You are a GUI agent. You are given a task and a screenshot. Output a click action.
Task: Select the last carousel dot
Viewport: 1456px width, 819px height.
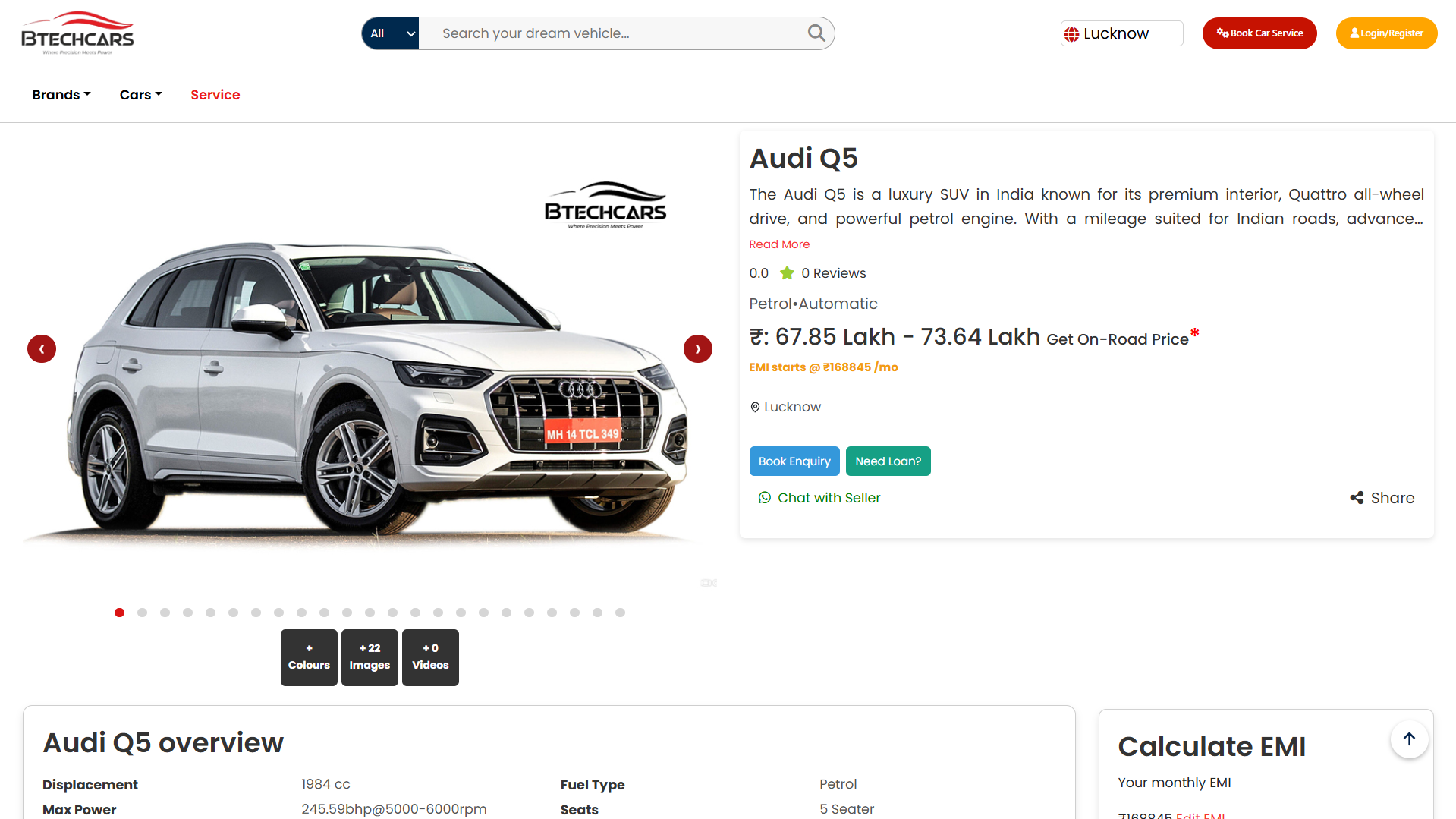click(x=620, y=613)
